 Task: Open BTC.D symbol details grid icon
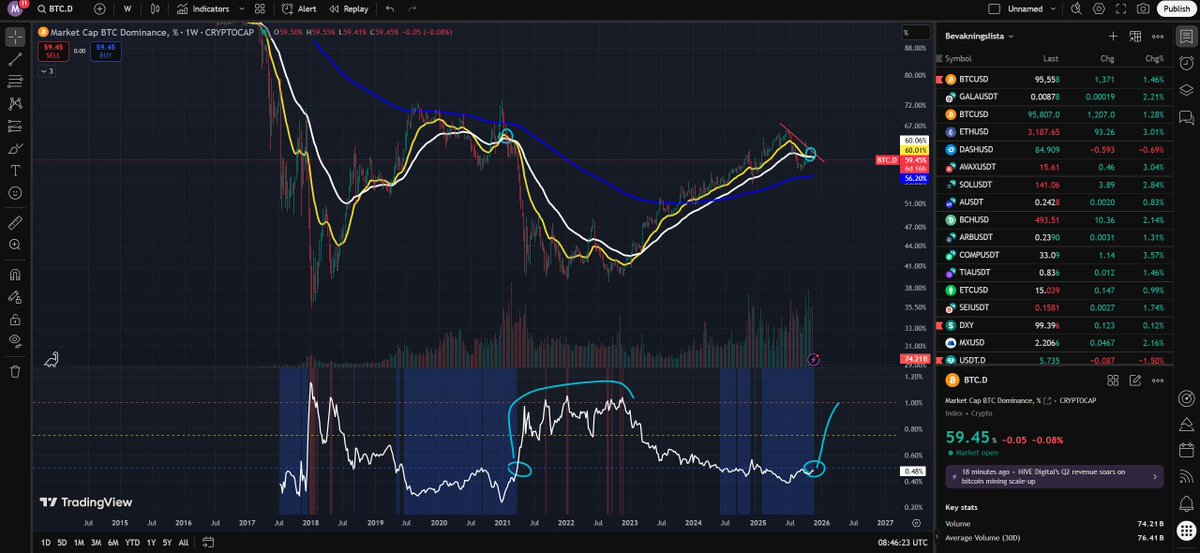click(1113, 380)
